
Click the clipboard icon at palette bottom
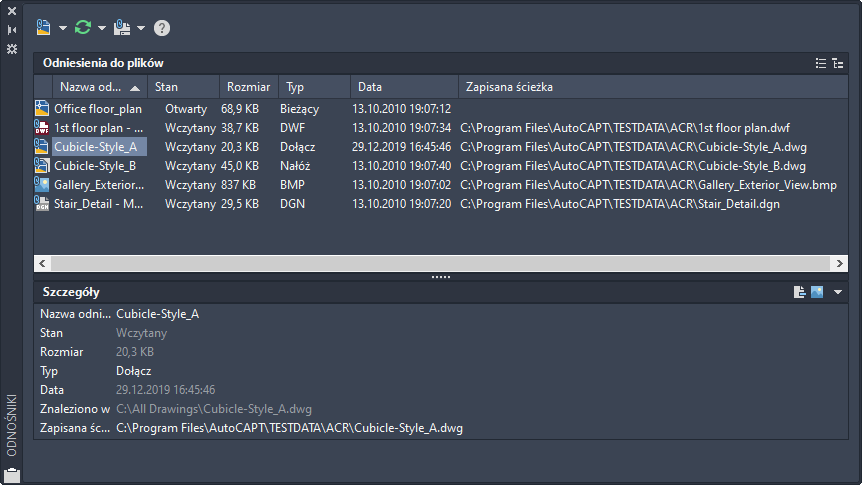tap(12, 475)
